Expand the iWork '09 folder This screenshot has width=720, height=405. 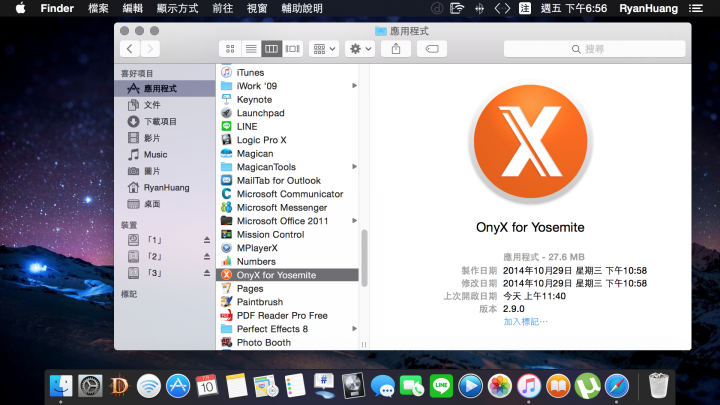pos(354,86)
